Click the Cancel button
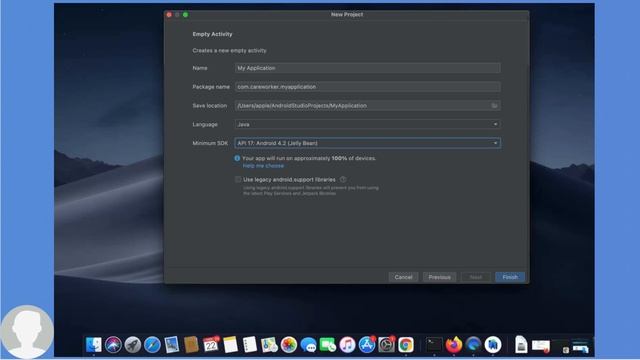640x360 pixels. [x=403, y=277]
